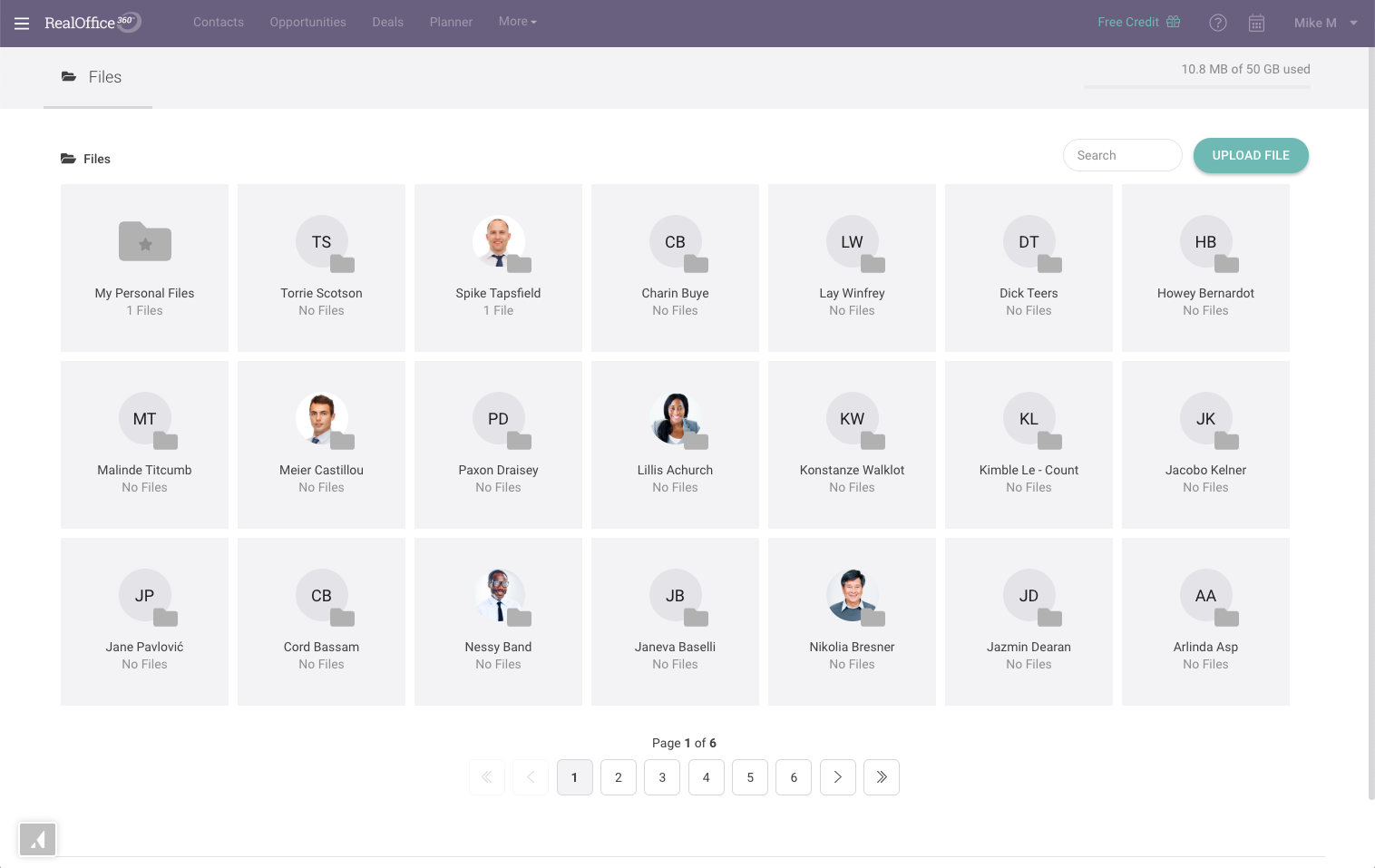Click the My Personal Files starred folder icon

[144, 241]
